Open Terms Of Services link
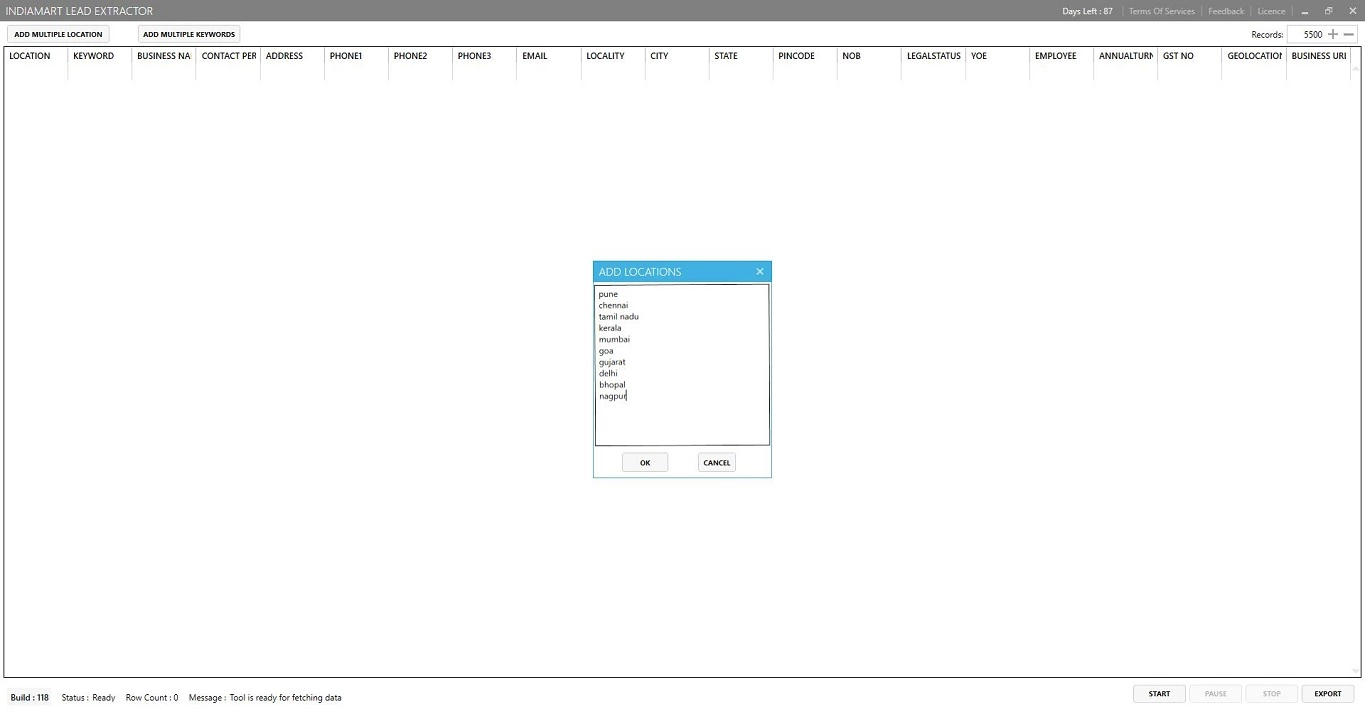Image resolution: width=1365 pixels, height=724 pixels. coord(1161,11)
